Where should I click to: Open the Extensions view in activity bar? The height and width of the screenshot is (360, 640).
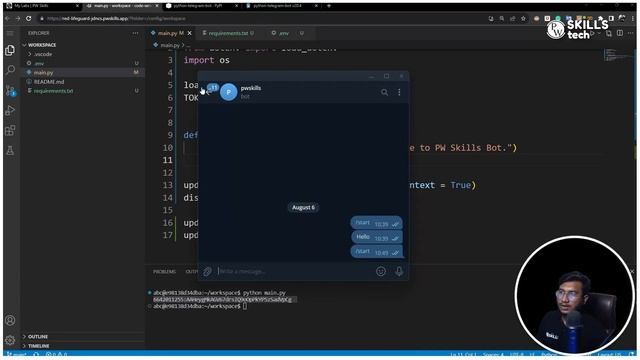pyautogui.click(x=10, y=131)
